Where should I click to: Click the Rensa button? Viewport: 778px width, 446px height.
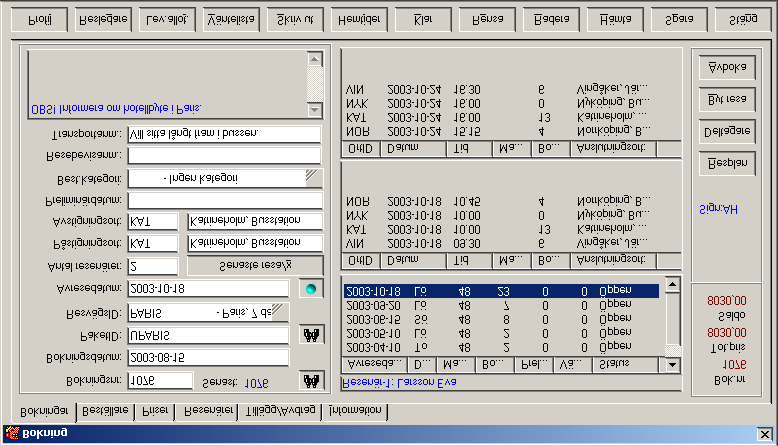click(x=487, y=20)
